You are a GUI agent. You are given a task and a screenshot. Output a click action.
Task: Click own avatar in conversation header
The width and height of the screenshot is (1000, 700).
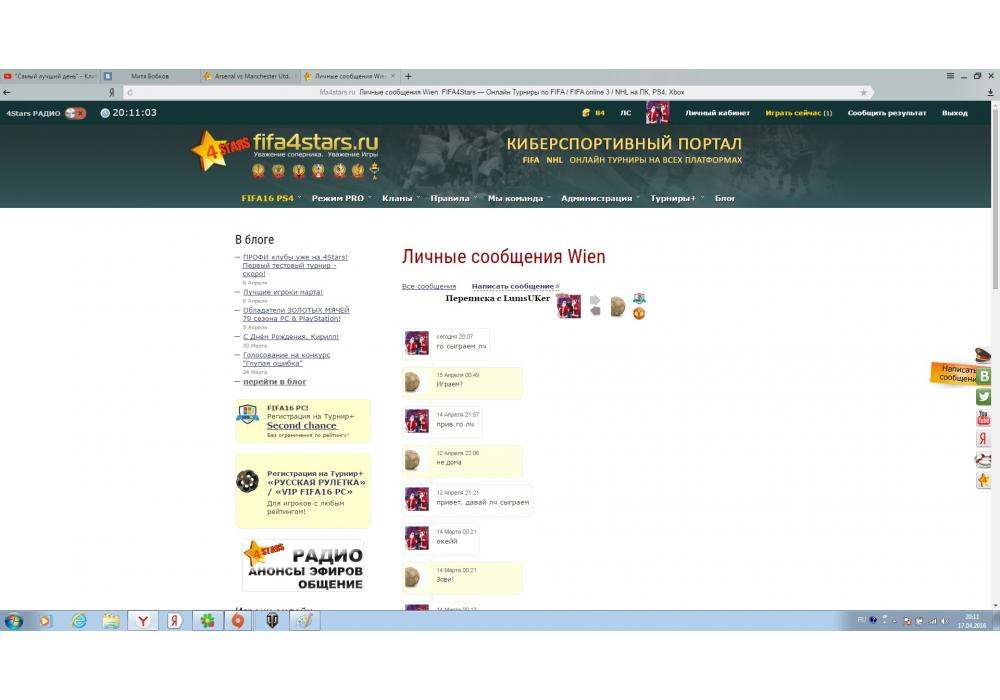[x=569, y=306]
